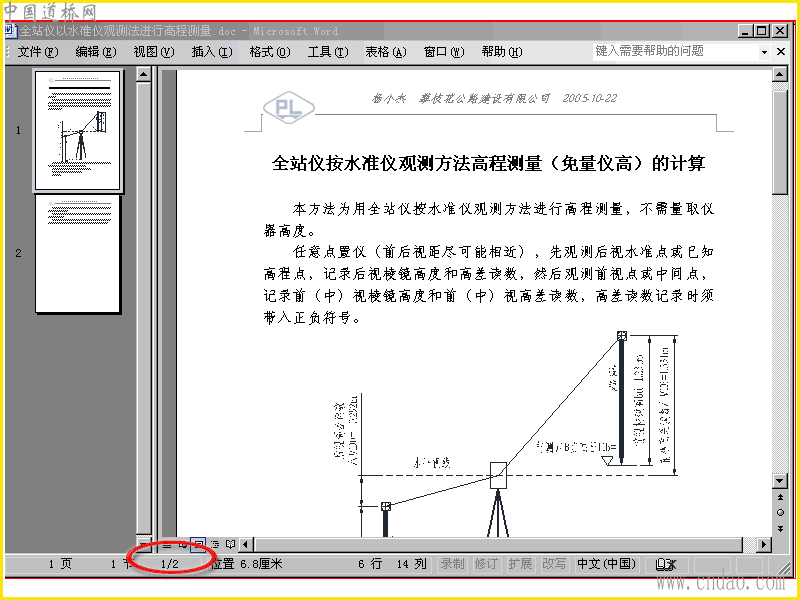
Task: Click the vertical scrollbar thumb
Action: (x=780, y=142)
